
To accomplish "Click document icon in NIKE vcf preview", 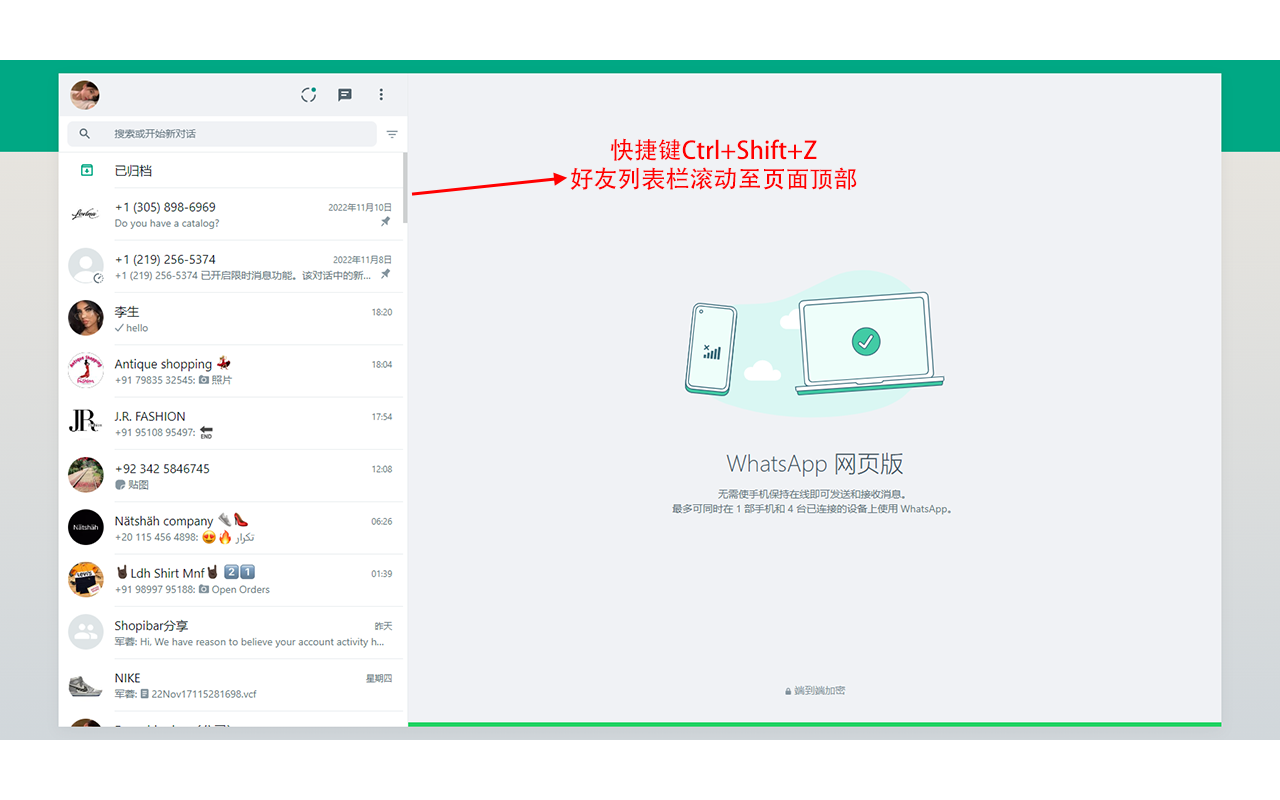I will tap(145, 694).
